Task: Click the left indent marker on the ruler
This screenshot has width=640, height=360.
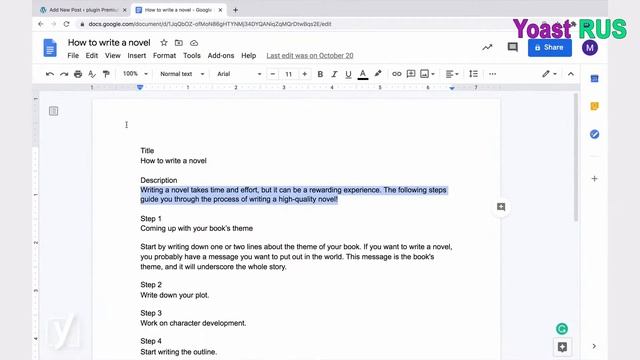Action: click(x=140, y=87)
